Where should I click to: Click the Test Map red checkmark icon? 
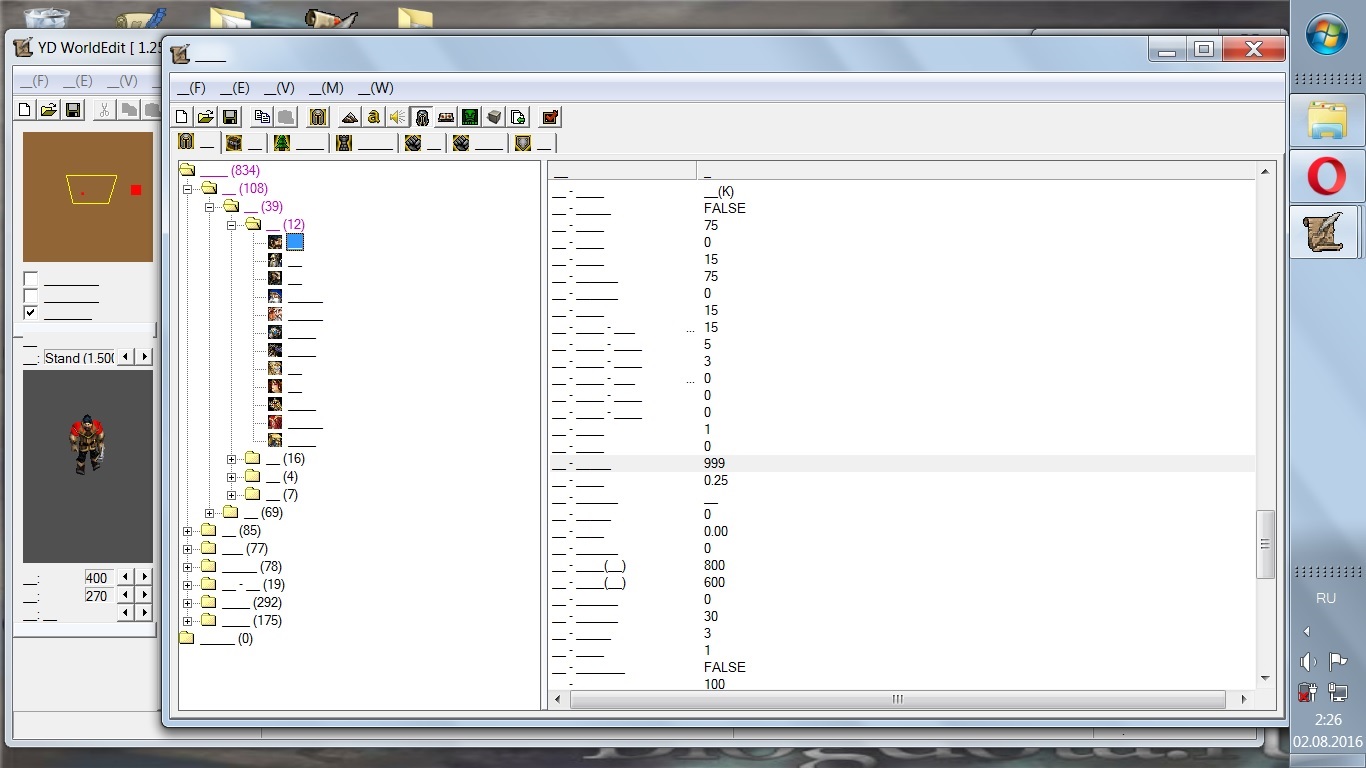tap(550, 117)
